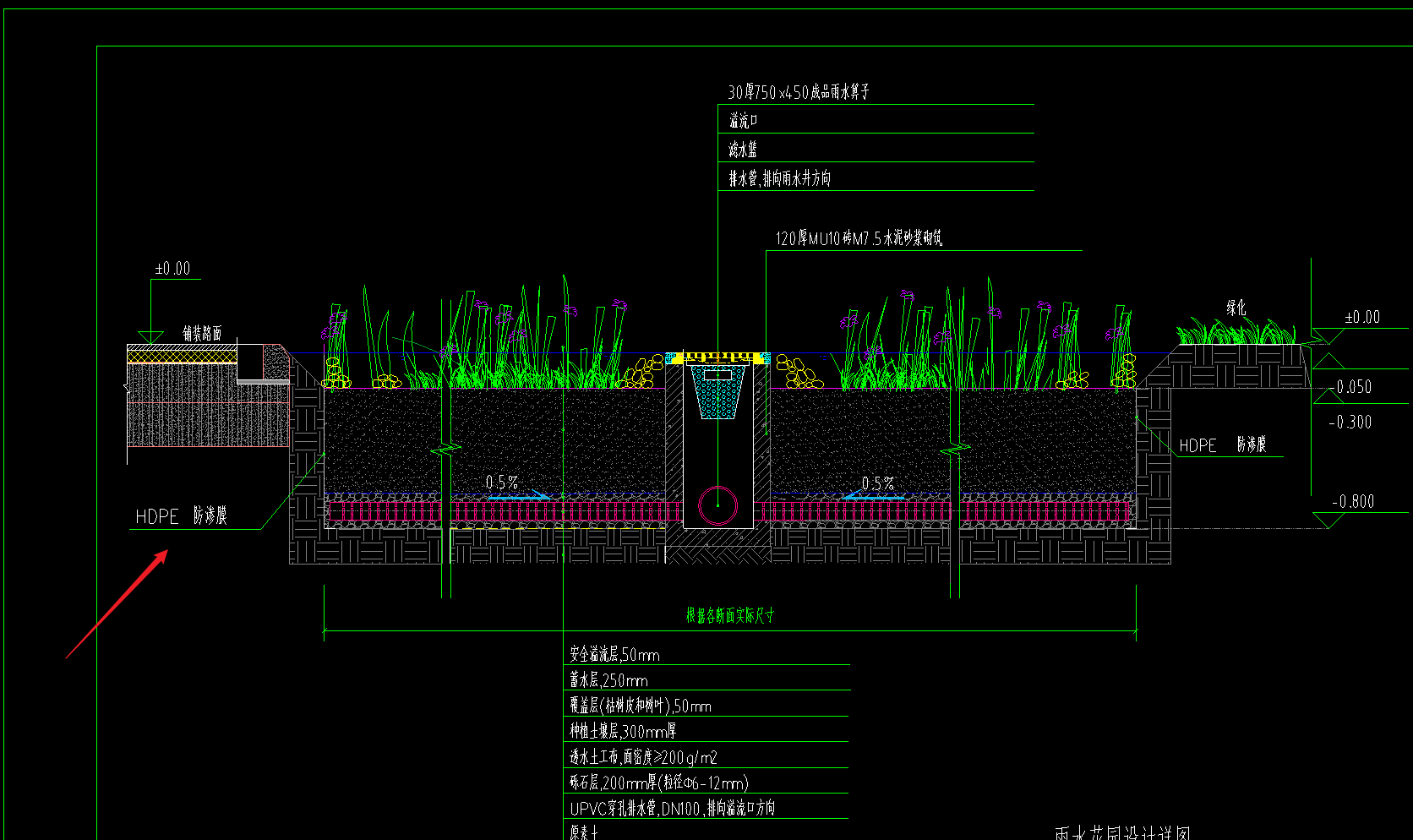Click the '120厚MU10砖M7.5水泥砂浆砌筑' annotation
This screenshot has width=1413, height=840.
pyautogui.click(x=859, y=238)
